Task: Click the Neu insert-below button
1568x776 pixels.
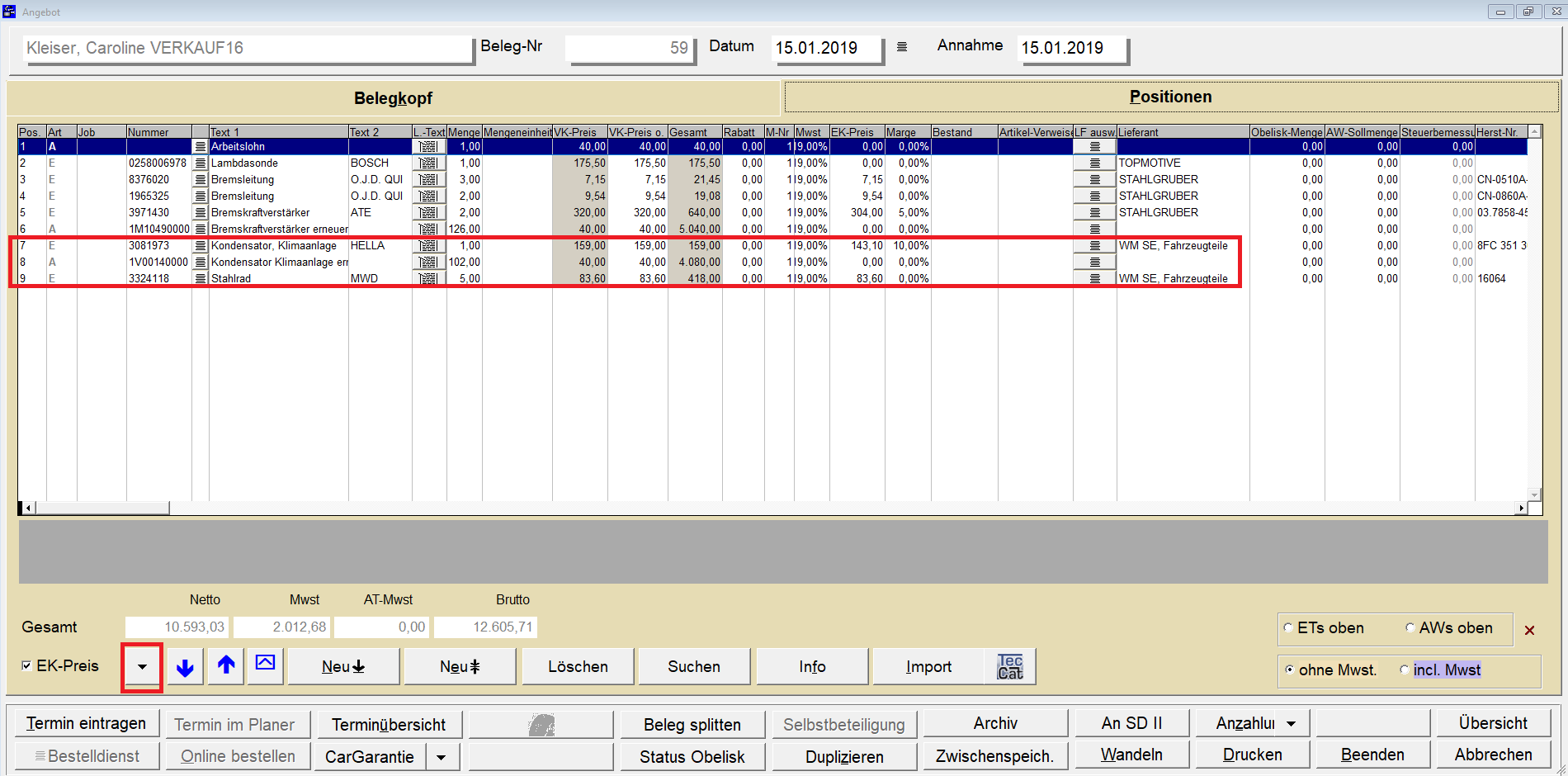Action: click(x=343, y=667)
